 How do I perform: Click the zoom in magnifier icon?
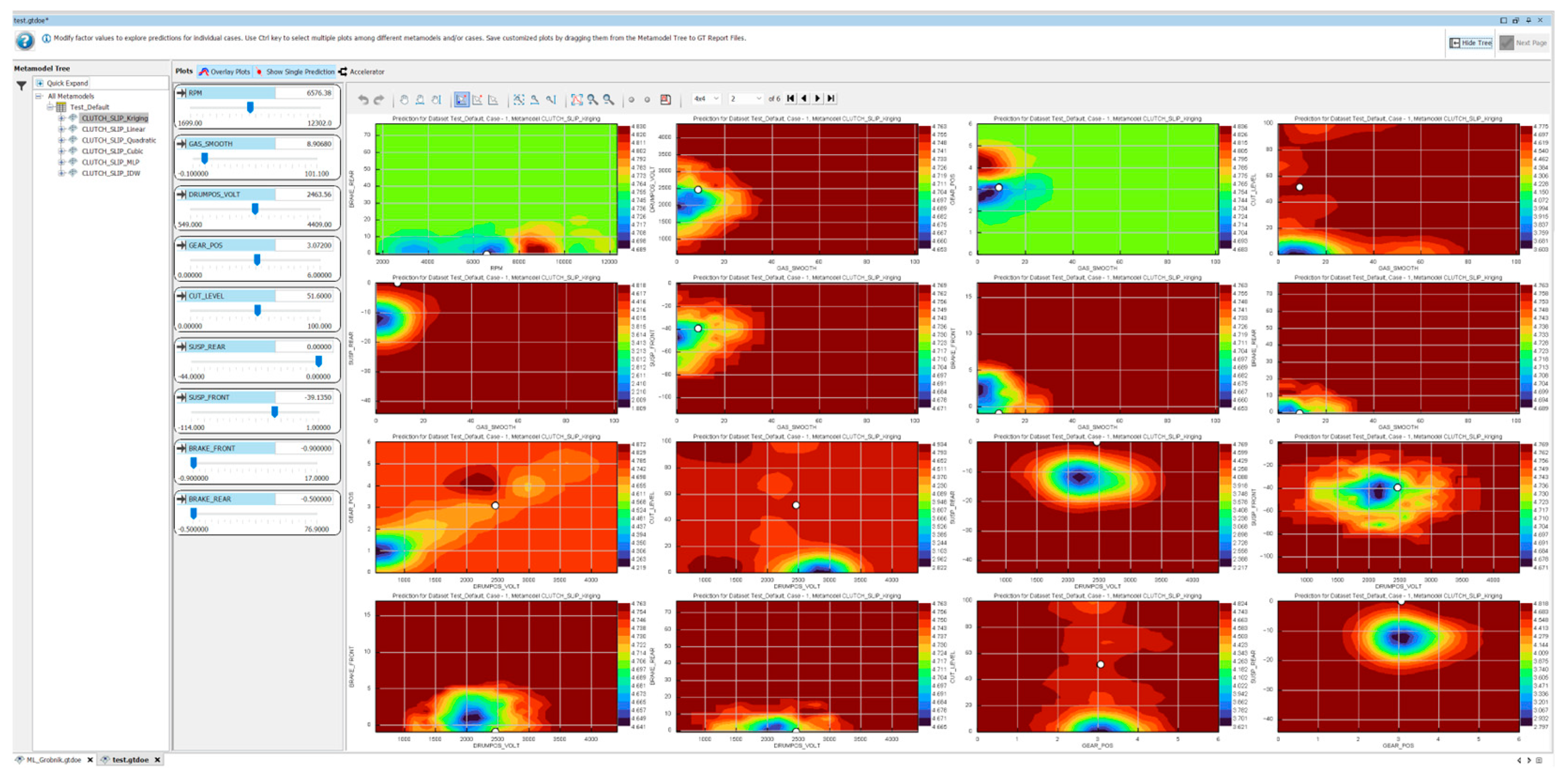point(592,99)
